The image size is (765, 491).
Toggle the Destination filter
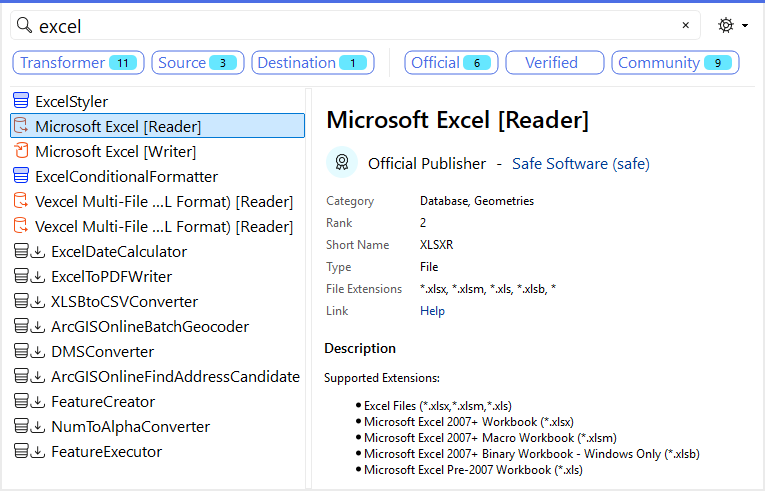click(x=313, y=62)
